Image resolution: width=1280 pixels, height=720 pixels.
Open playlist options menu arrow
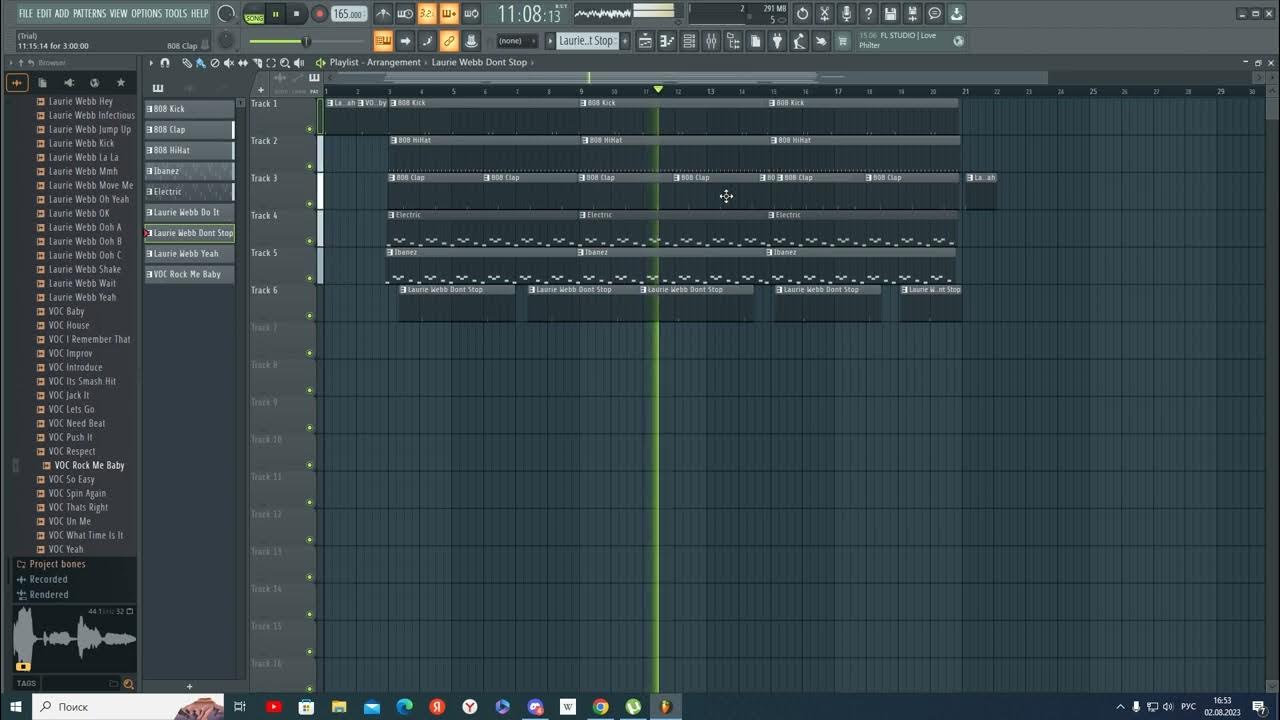click(151, 63)
